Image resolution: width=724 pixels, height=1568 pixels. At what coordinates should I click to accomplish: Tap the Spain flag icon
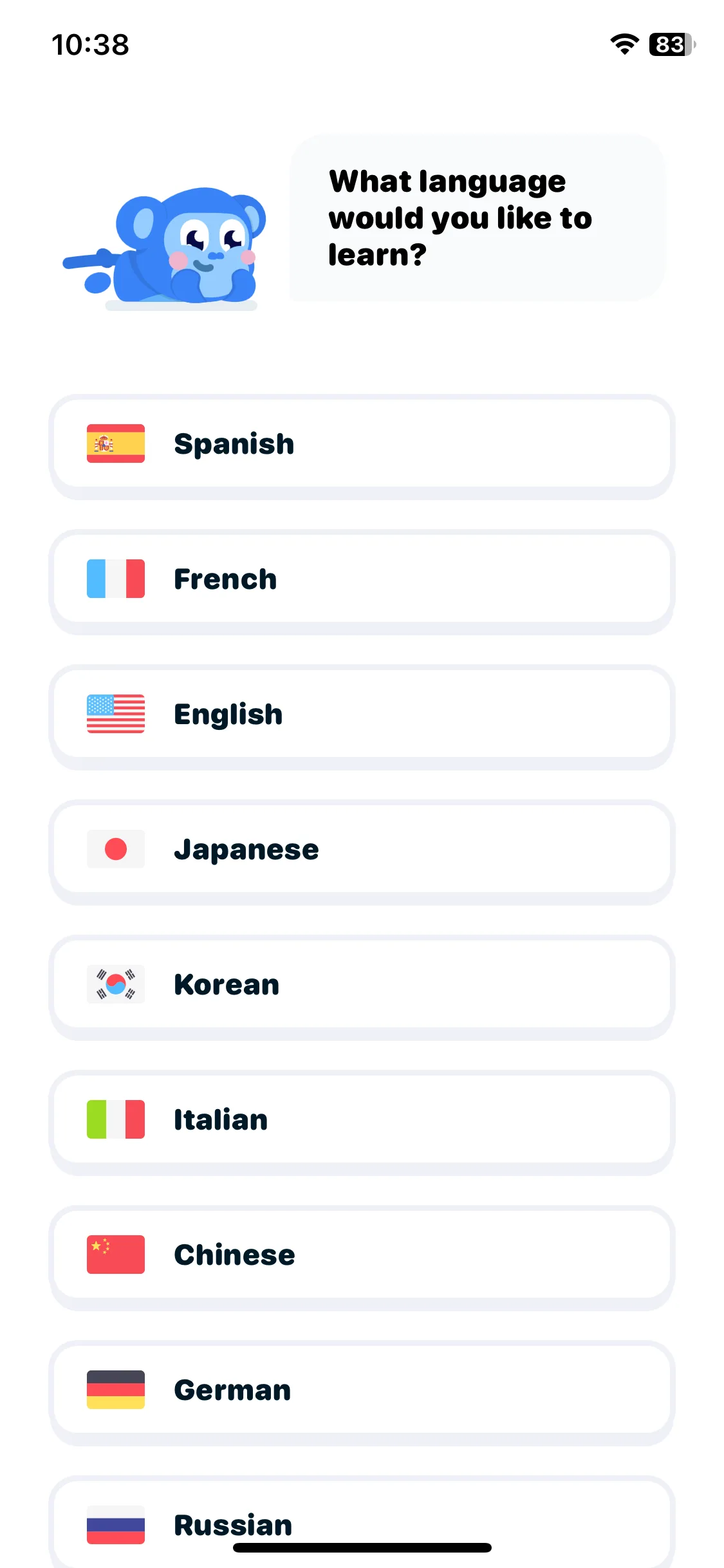tap(116, 443)
